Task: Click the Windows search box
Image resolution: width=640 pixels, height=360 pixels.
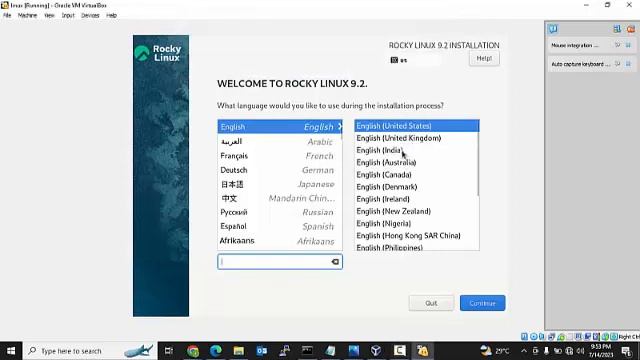Action: [90, 351]
